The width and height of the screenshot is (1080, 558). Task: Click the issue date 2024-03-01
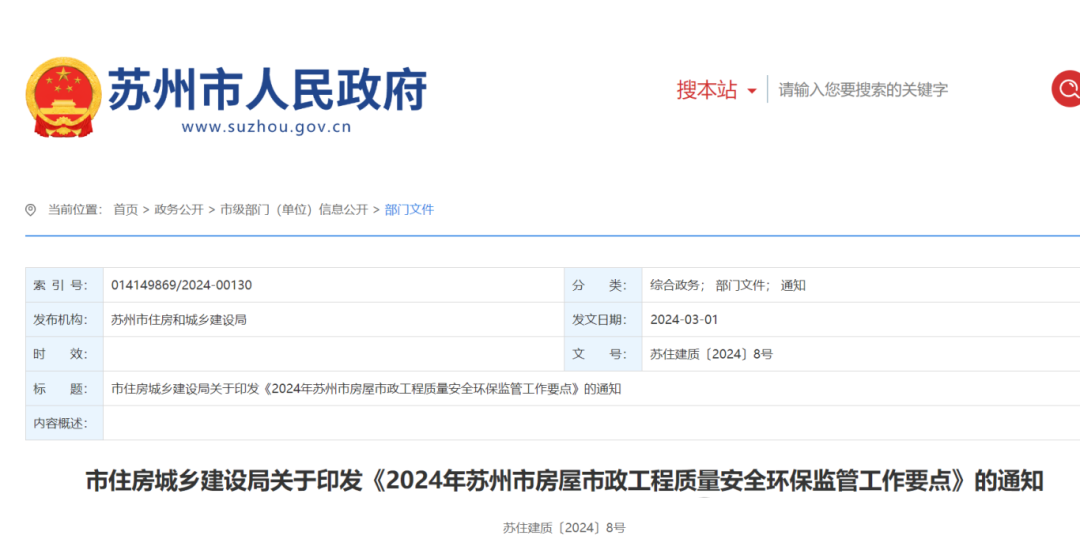click(683, 320)
